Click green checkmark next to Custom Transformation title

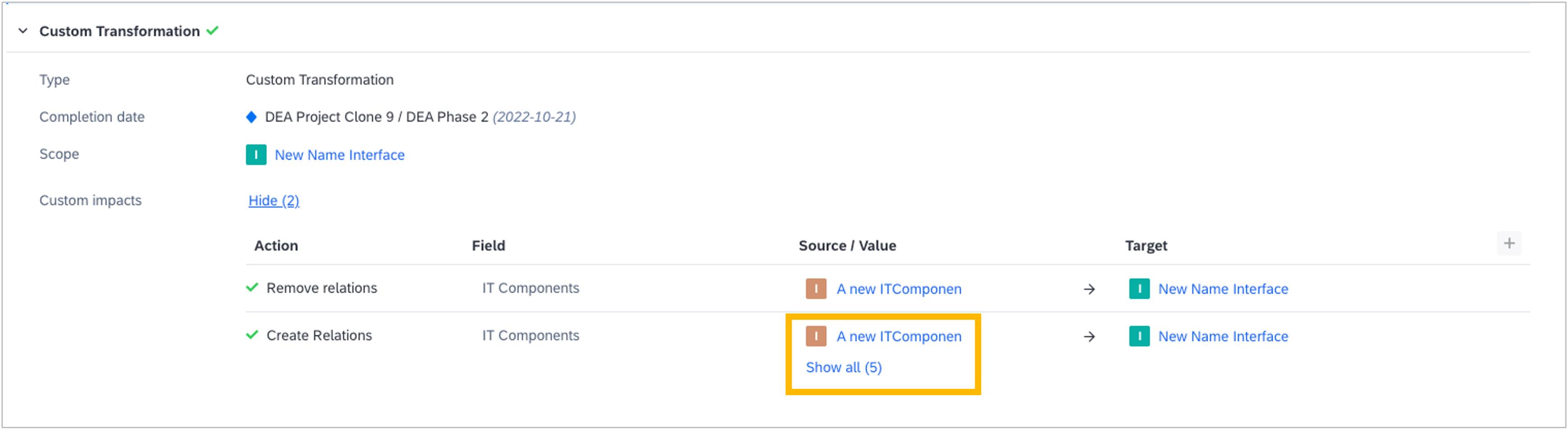tap(212, 30)
